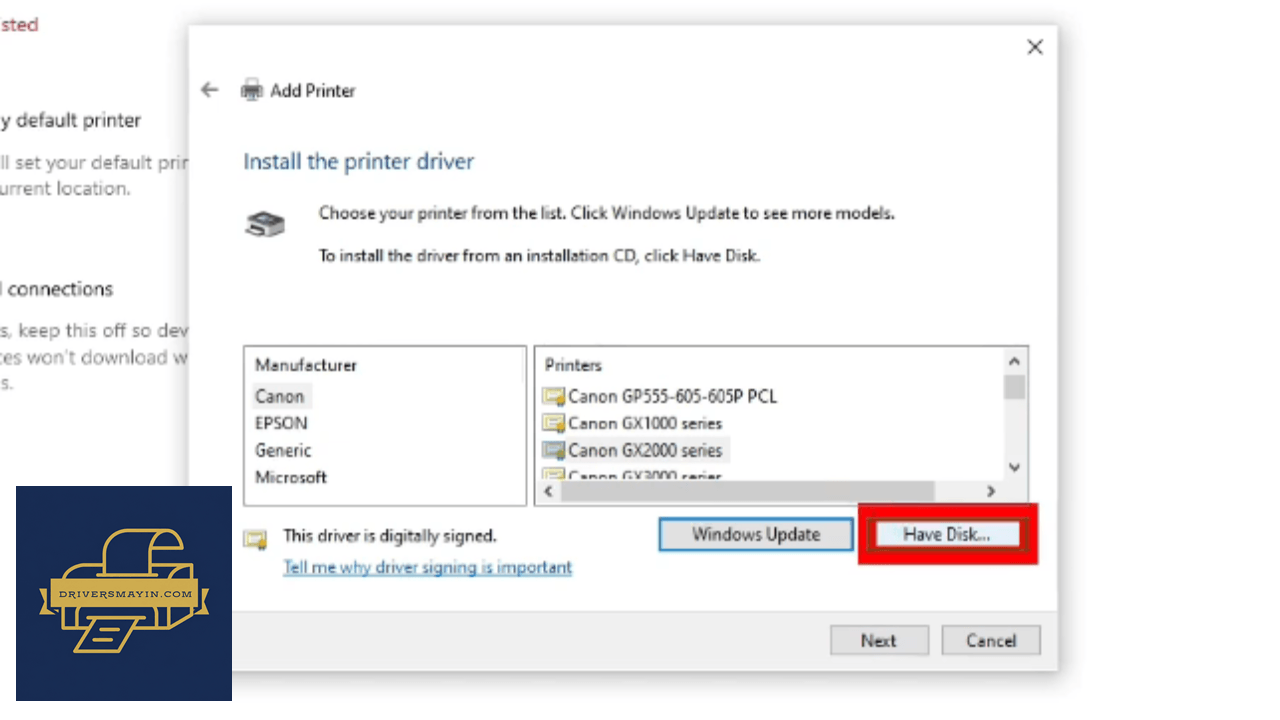Click the Canon GP555-605-605P PCL driver icon
The width and height of the screenshot is (1280, 720).
[x=553, y=396]
